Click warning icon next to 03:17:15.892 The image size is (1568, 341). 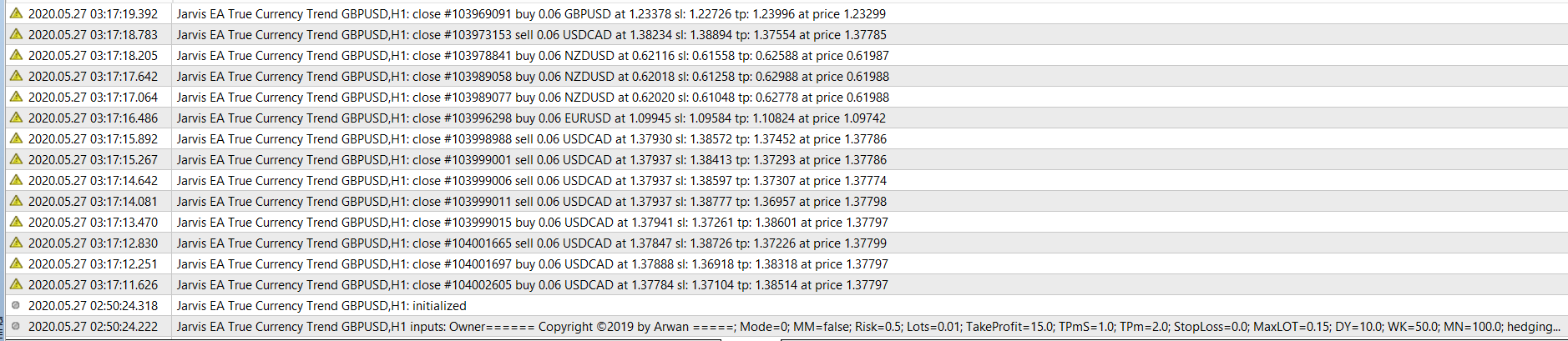[x=16, y=138]
